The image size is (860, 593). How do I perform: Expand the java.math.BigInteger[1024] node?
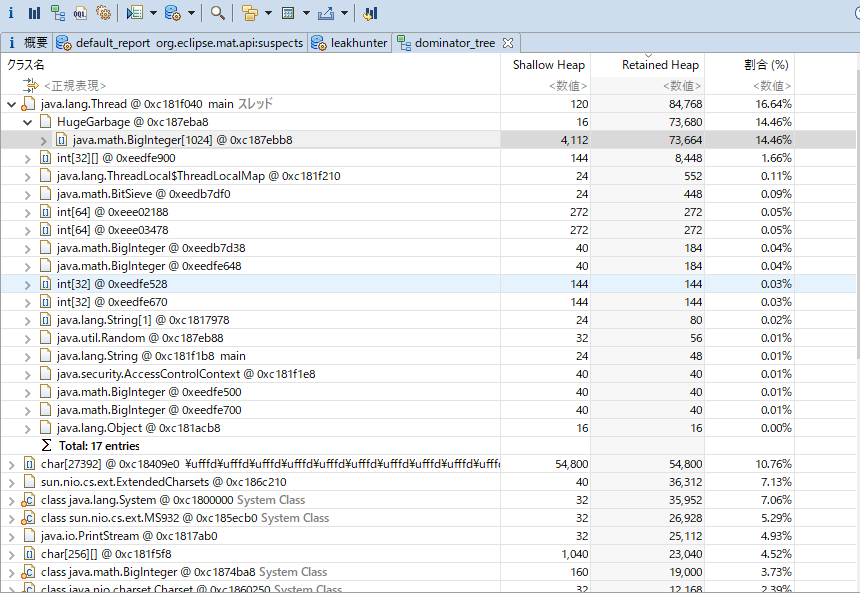pos(43,140)
